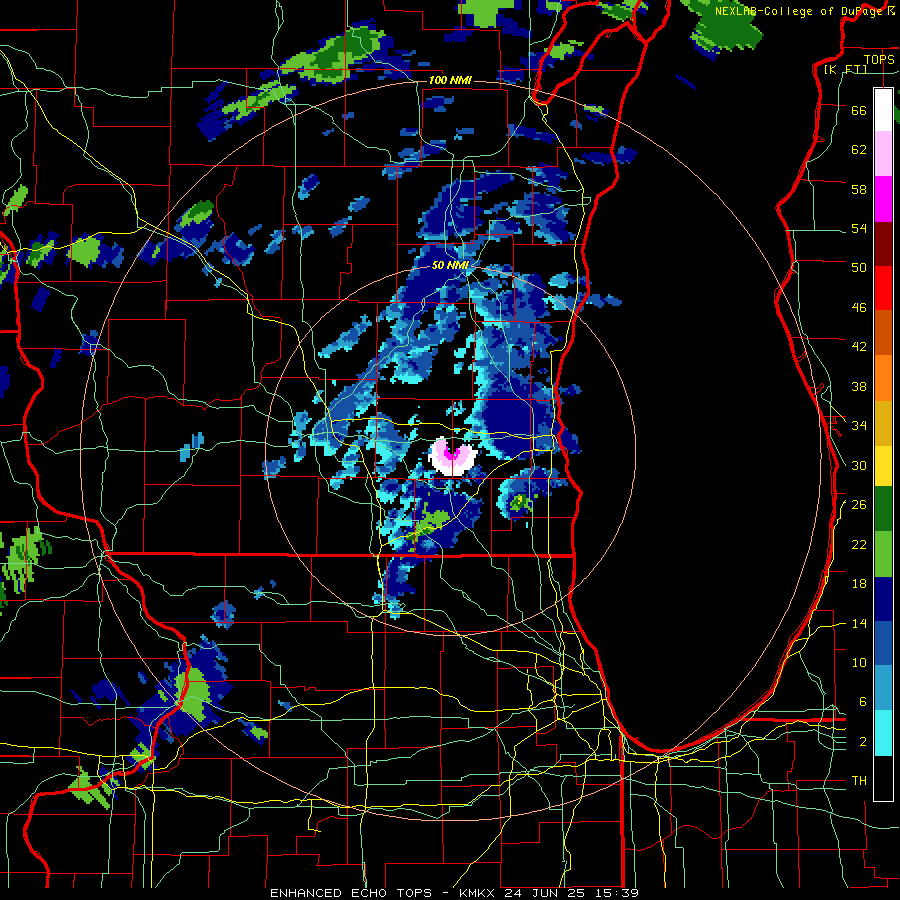Click the '100 NMI' range ring label
Screen dimensions: 900x900
click(x=450, y=80)
